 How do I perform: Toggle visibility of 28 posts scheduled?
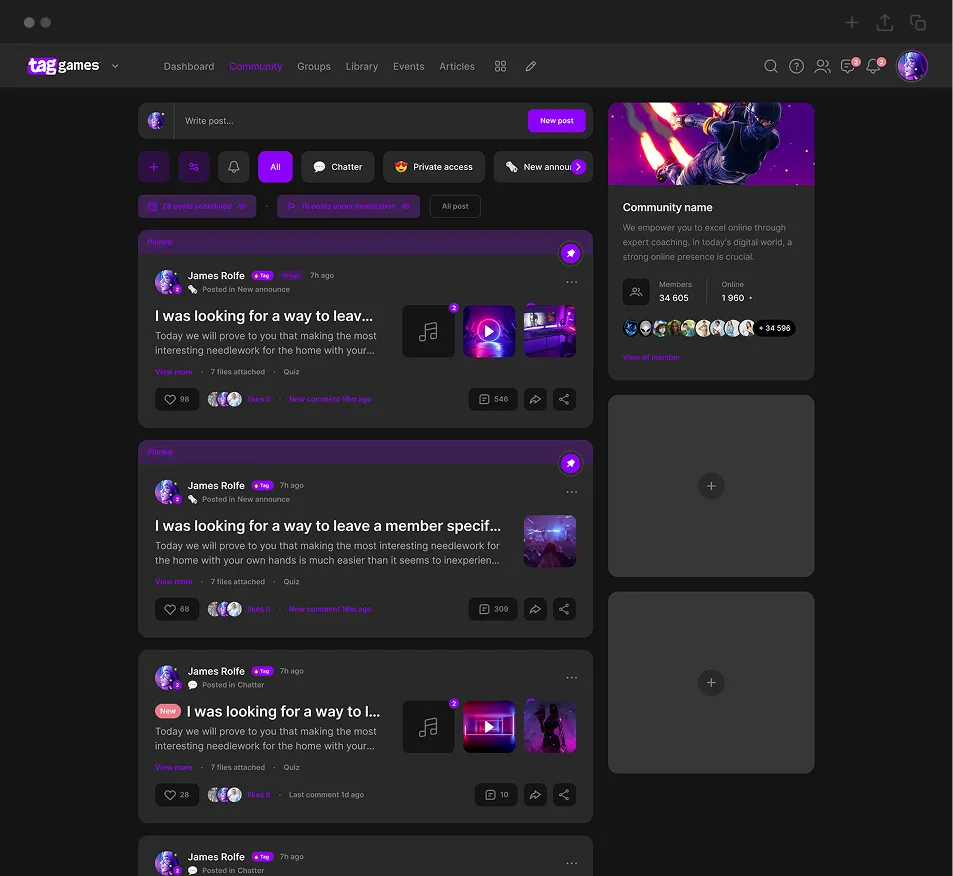point(241,206)
